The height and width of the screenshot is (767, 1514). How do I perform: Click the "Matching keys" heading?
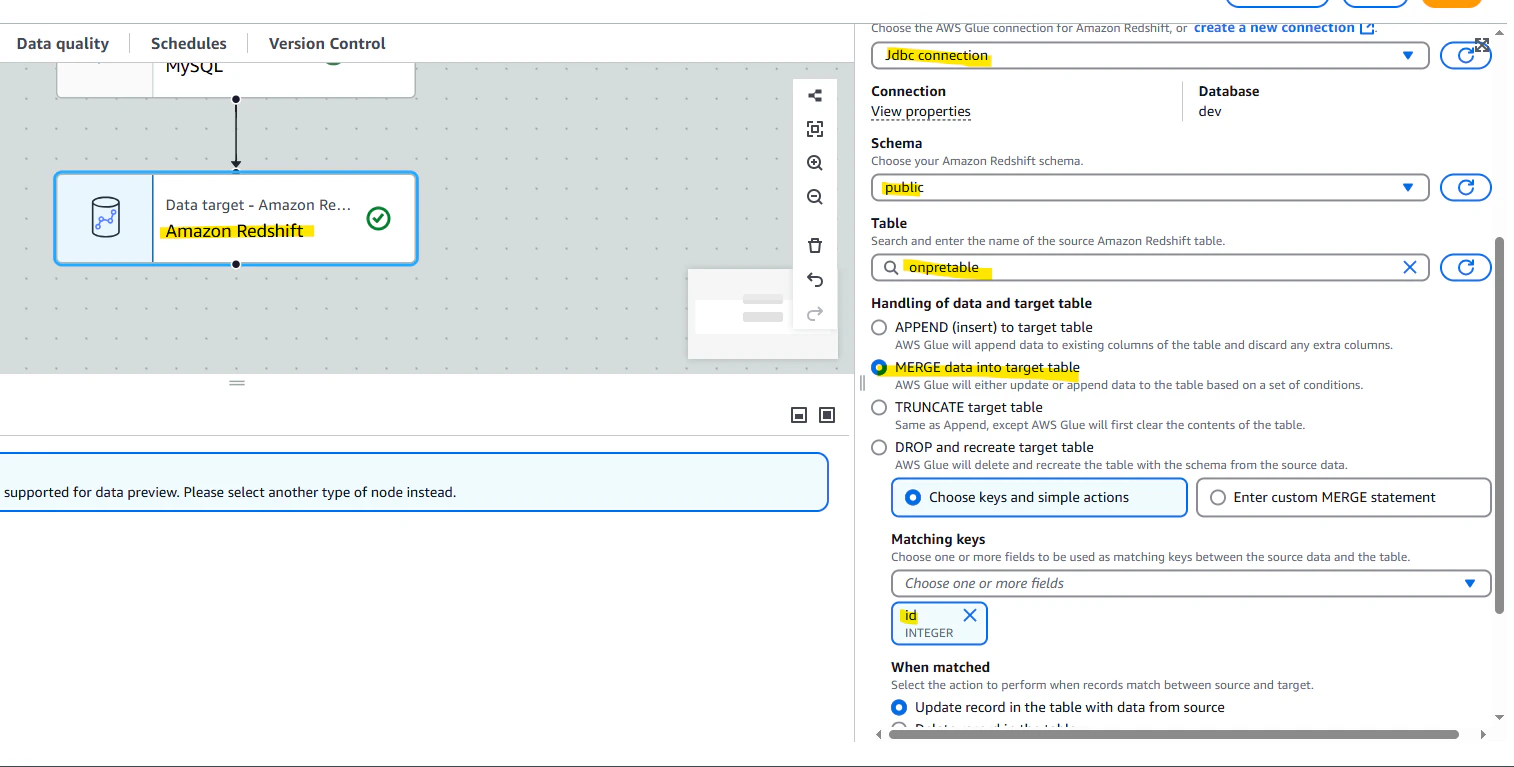(x=938, y=539)
